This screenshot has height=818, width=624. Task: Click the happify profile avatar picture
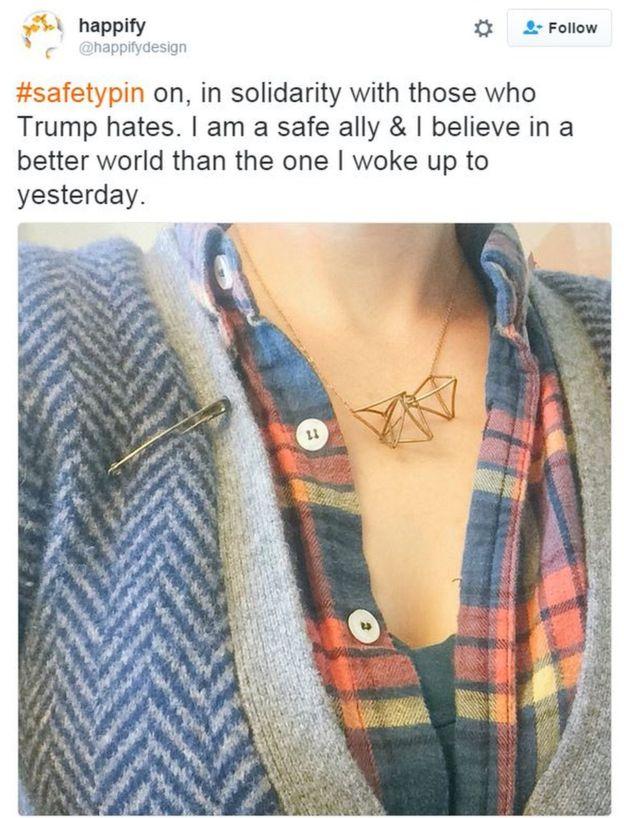tap(42, 34)
